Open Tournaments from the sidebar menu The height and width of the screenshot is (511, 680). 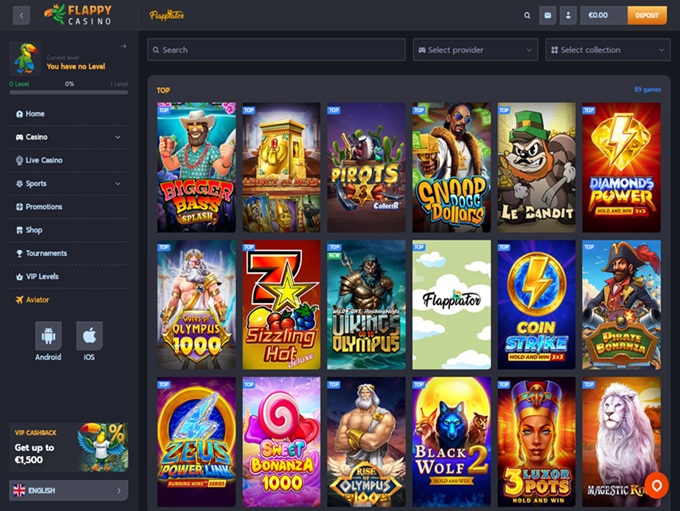(46, 253)
